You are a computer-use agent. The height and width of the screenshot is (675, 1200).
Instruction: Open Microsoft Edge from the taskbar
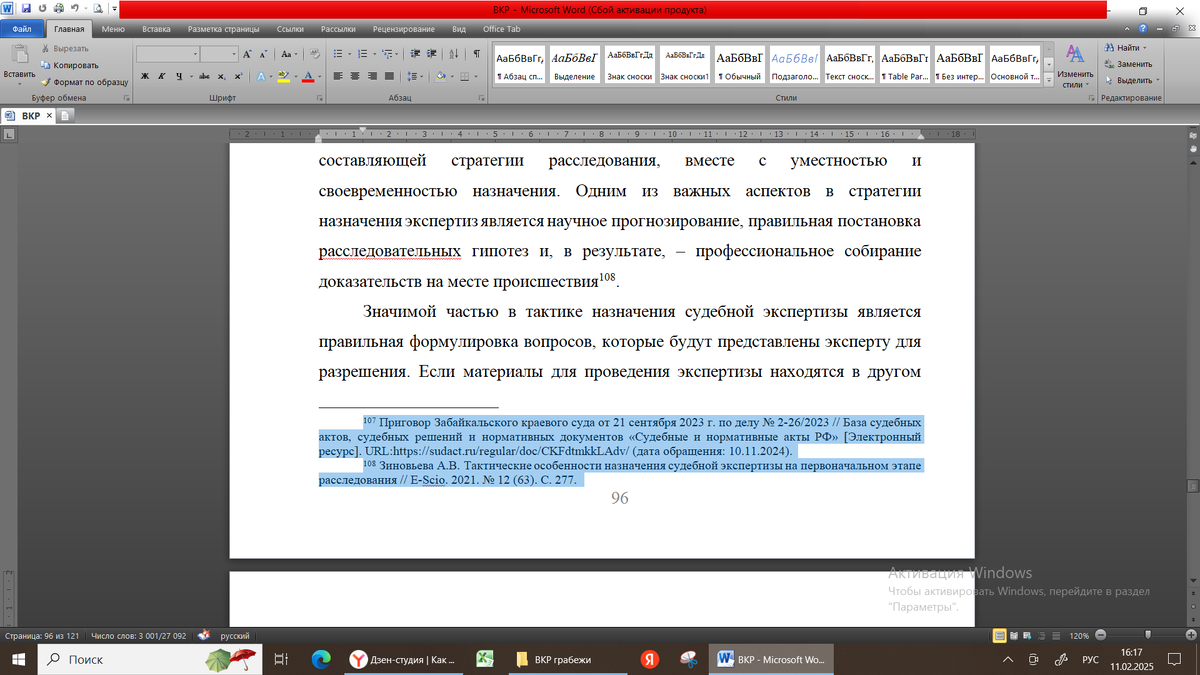(321, 660)
